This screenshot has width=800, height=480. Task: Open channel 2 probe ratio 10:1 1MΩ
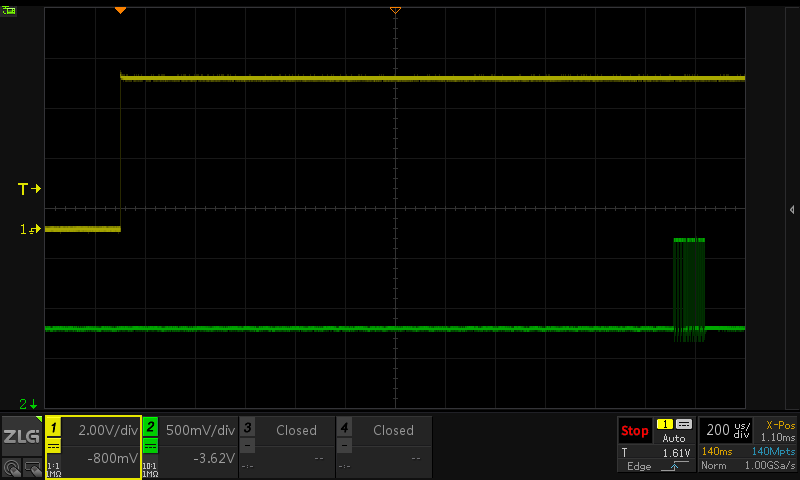[150, 470]
